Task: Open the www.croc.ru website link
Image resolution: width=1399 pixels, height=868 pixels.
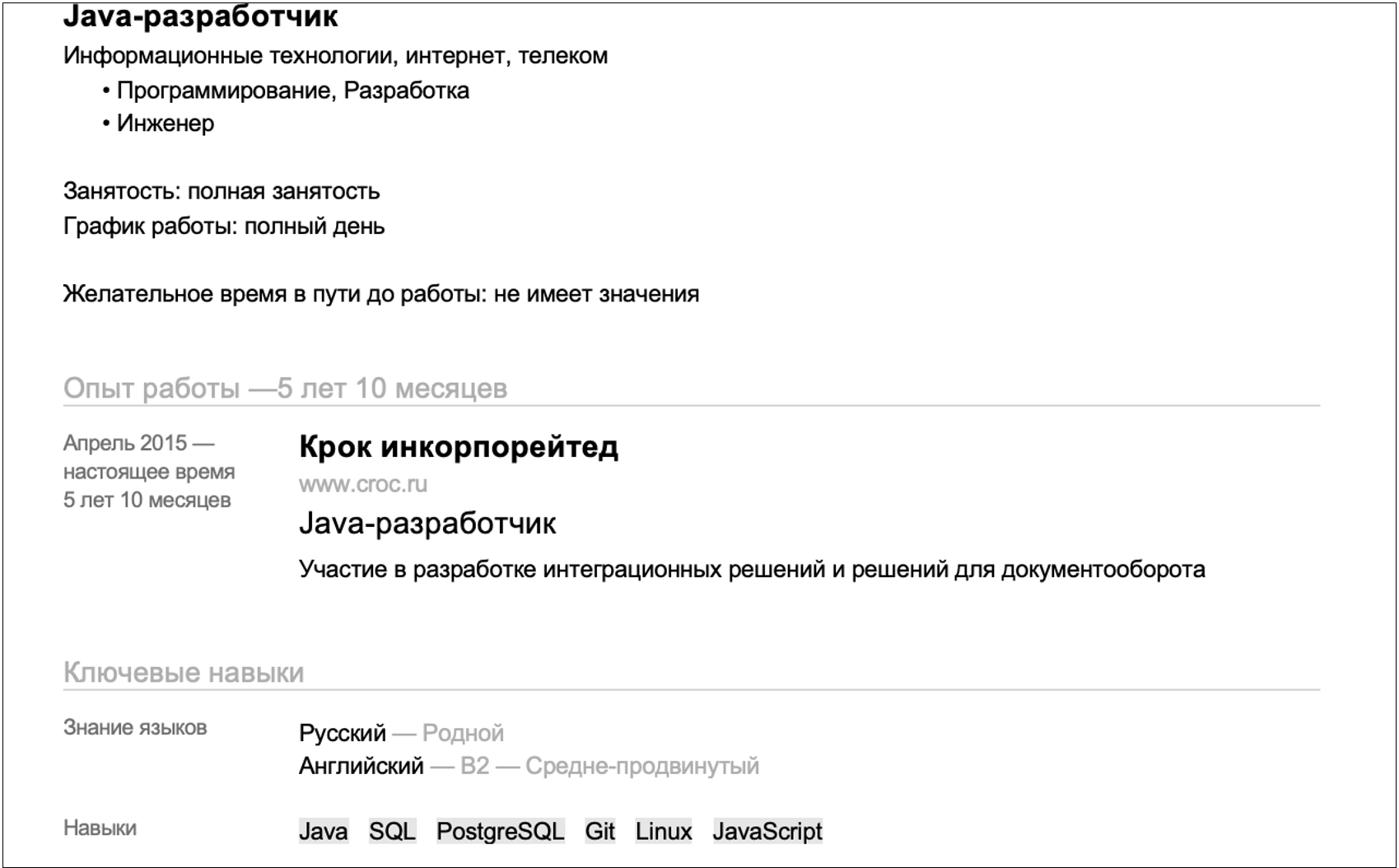Action: (362, 484)
